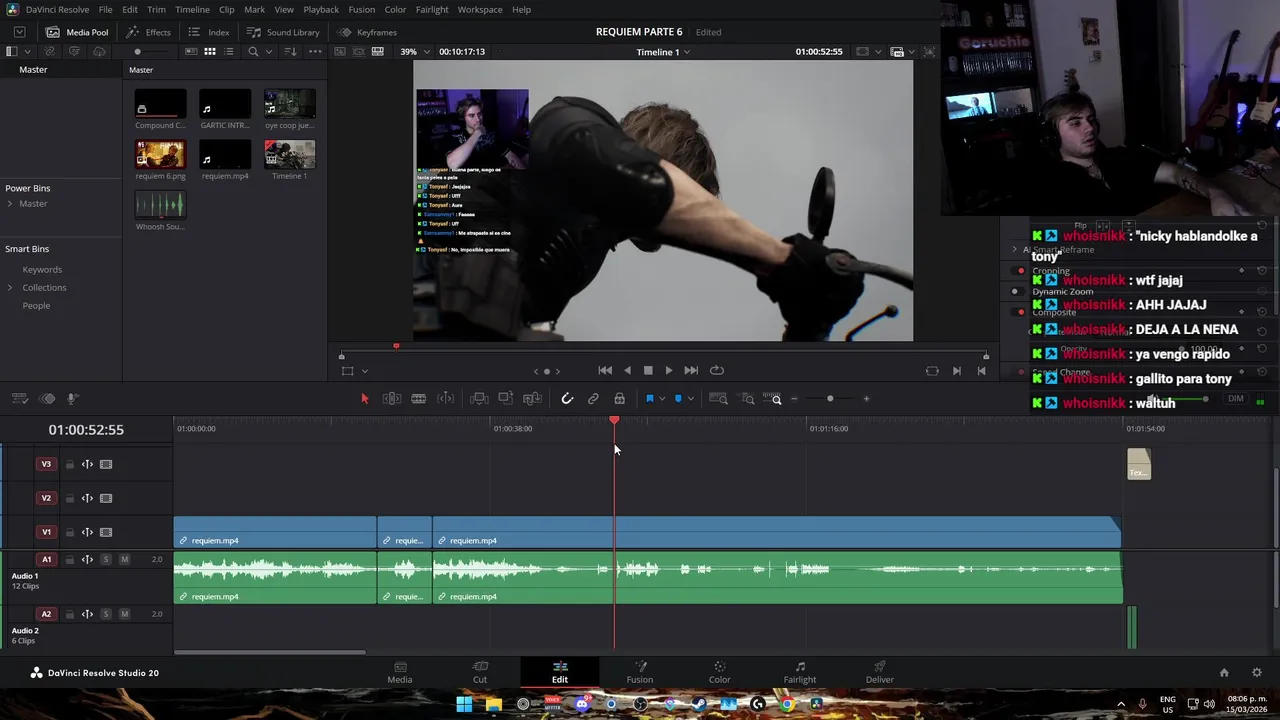This screenshot has width=1280, height=720.
Task: Switch to the Deliver page
Action: [x=880, y=672]
